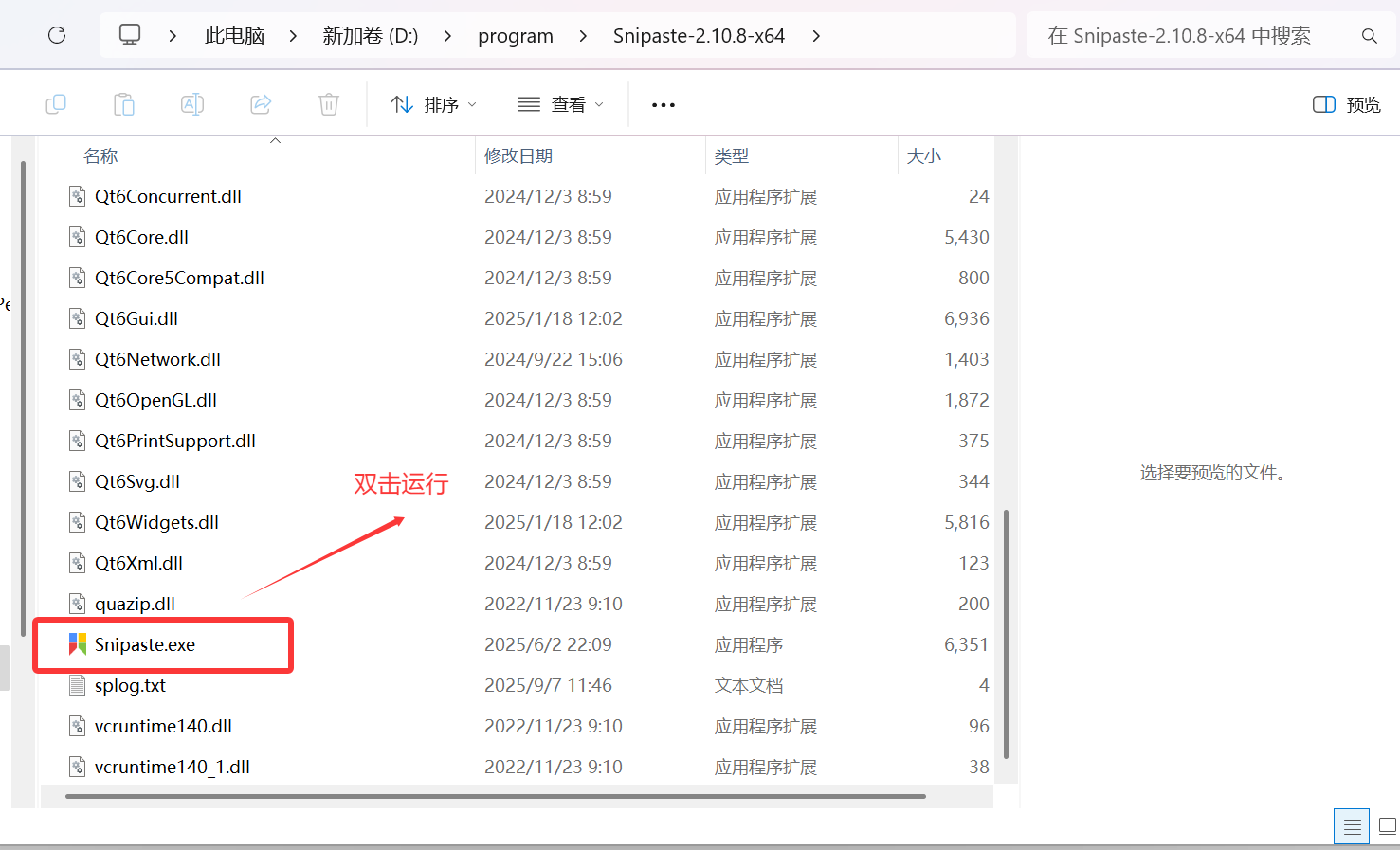Click the rename icon in toolbar
Viewport: 1400px width, 850px height.
click(192, 104)
